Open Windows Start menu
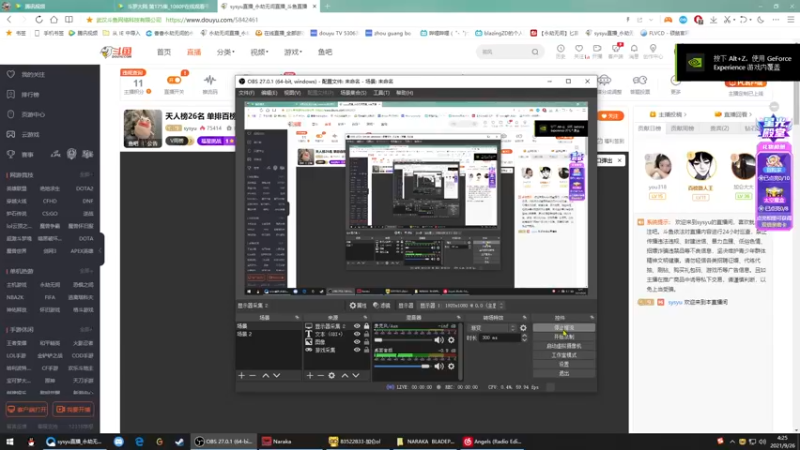The width and height of the screenshot is (800, 450). [x=10, y=441]
